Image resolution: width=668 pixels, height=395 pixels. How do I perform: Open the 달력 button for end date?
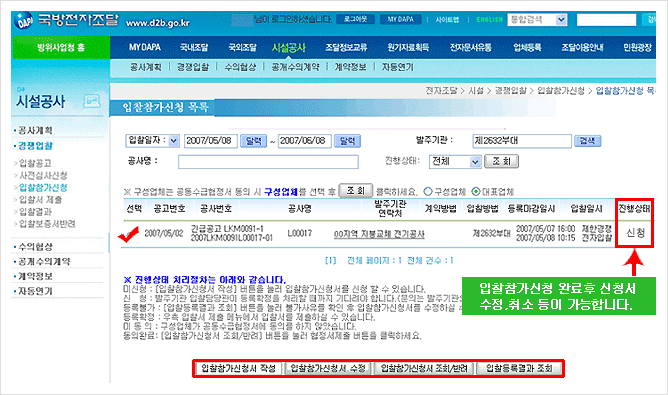click(347, 141)
